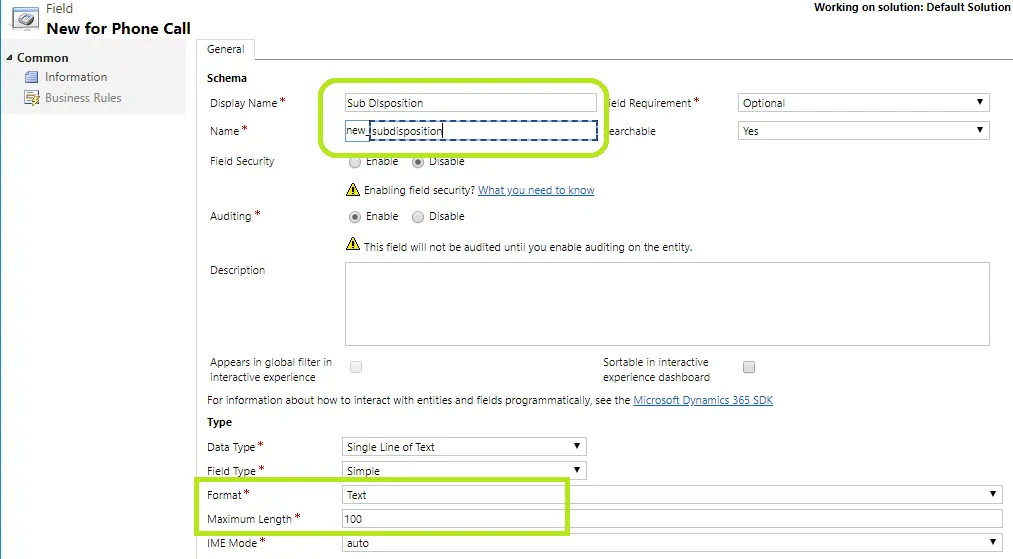This screenshot has height=559, width=1013.
Task: Click the Business Rules icon in sidebar
Action: point(31,98)
